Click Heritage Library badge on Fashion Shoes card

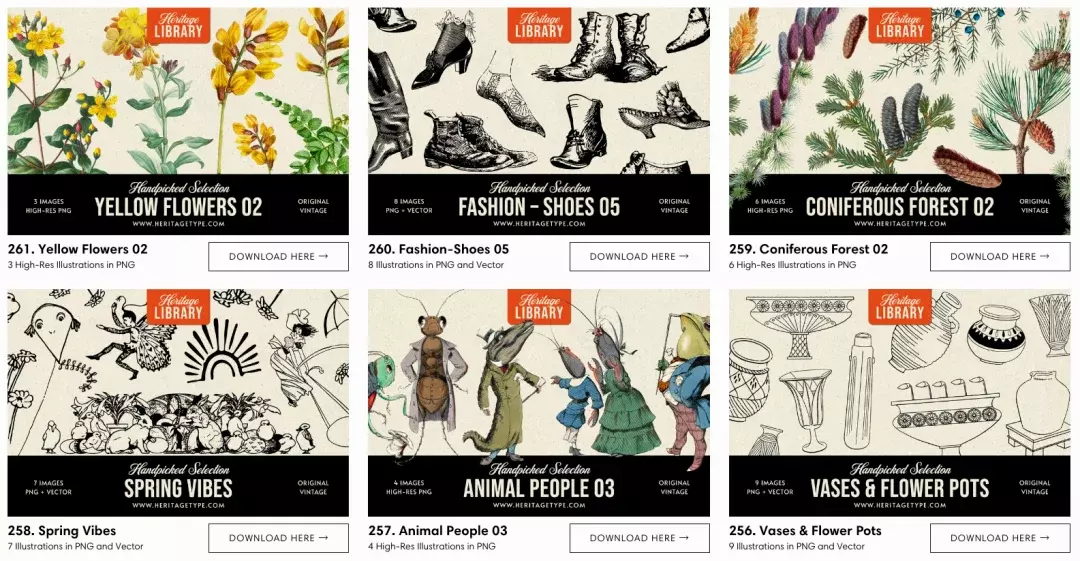click(539, 26)
